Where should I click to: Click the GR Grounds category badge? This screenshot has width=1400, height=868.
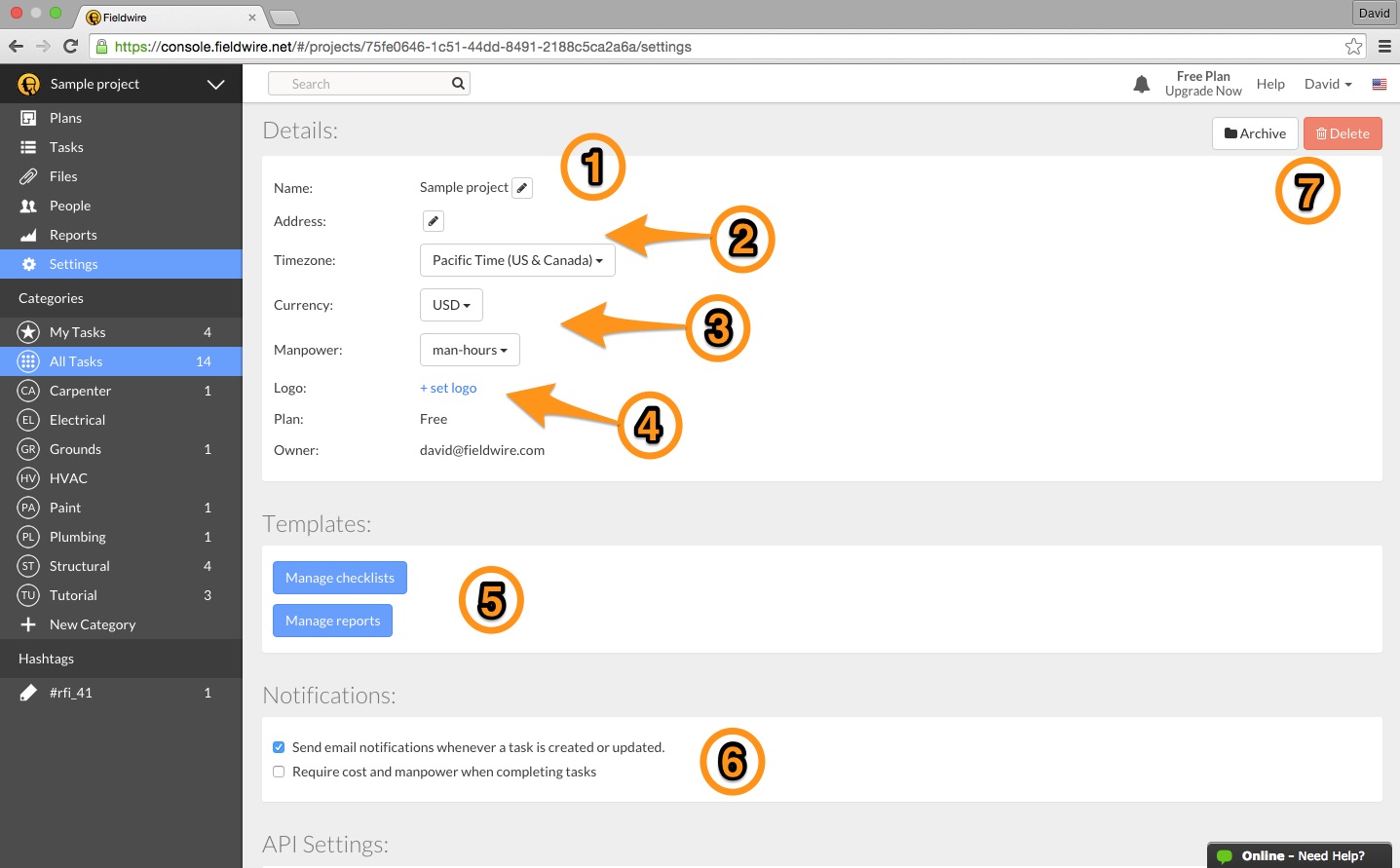[x=28, y=449]
